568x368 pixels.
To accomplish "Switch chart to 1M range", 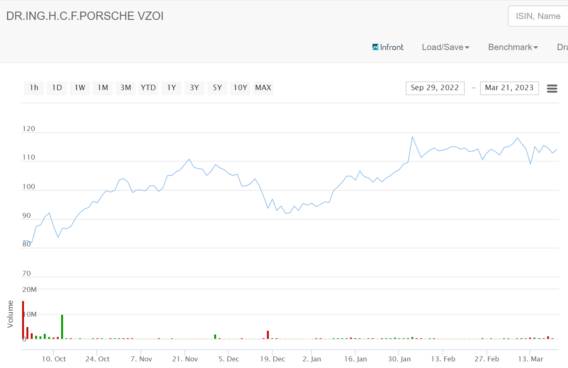I will click(103, 88).
